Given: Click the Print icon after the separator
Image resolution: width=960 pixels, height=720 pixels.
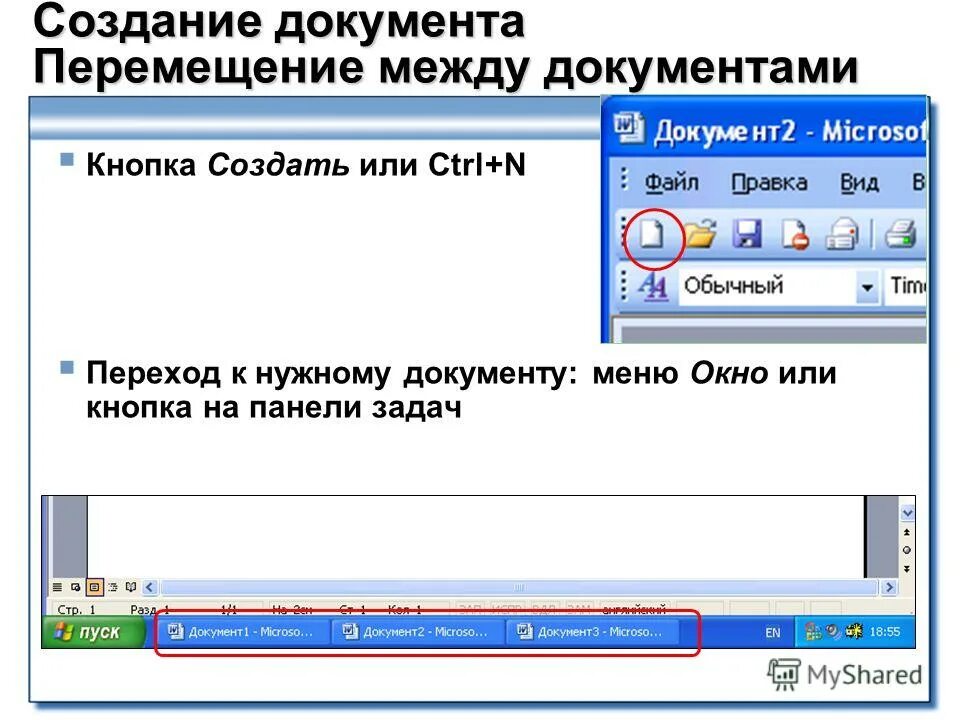Looking at the screenshot, I should pyautogui.click(x=901, y=234).
